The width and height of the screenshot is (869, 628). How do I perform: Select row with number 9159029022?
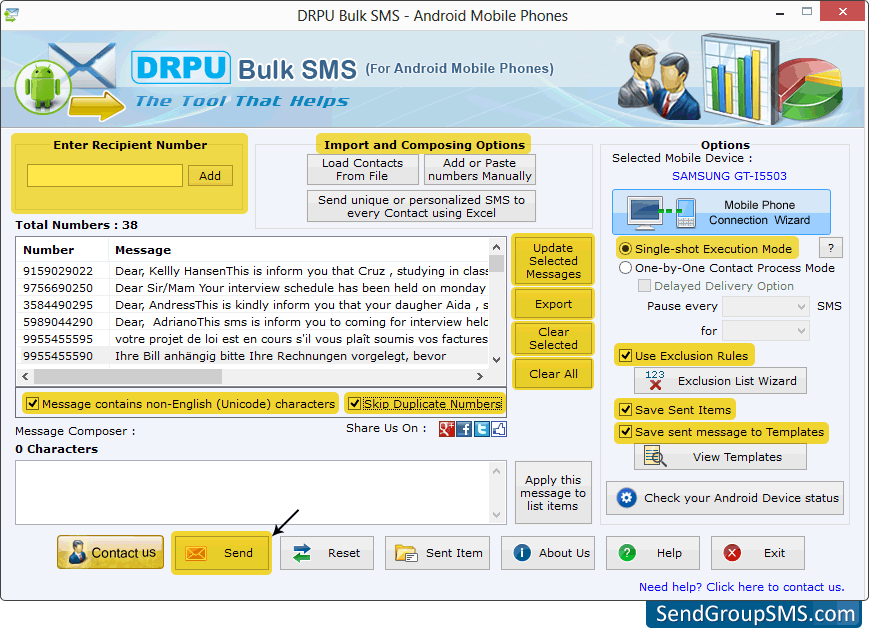pos(253,271)
